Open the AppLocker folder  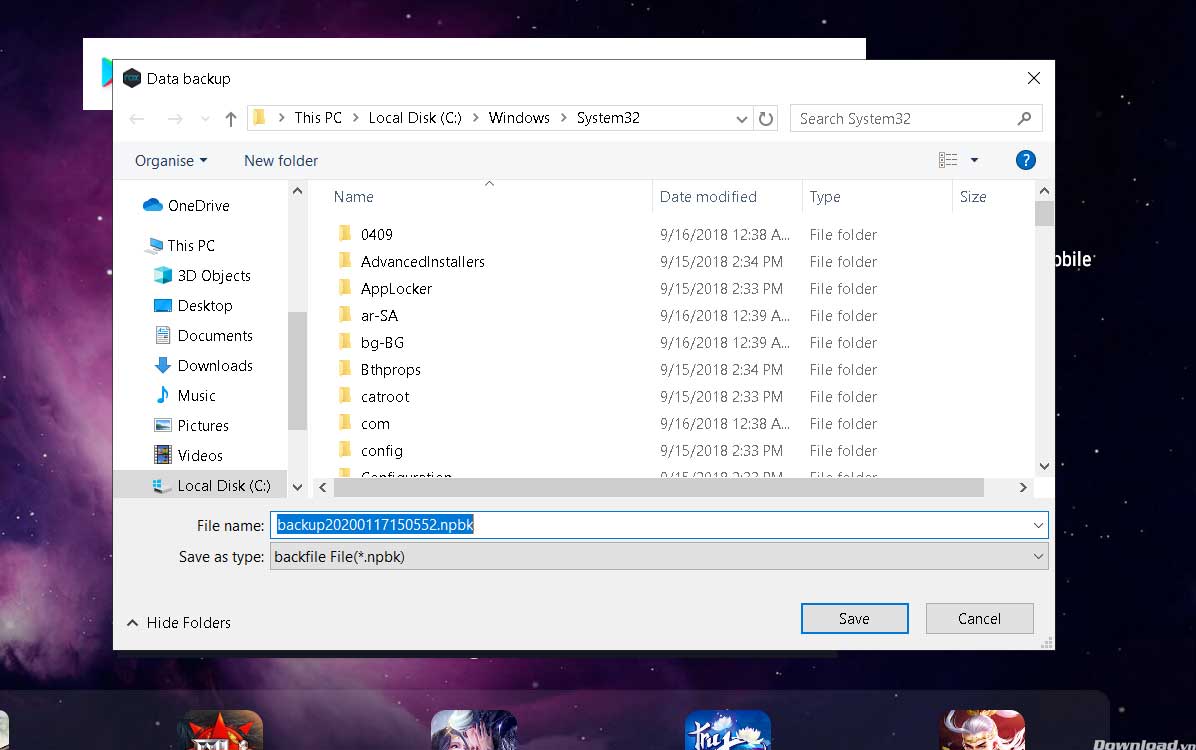396,289
